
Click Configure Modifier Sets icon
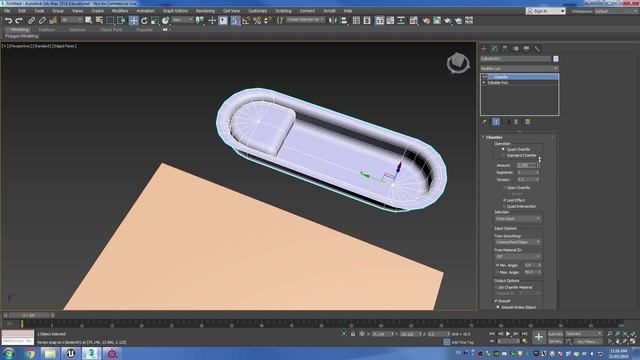point(527,122)
